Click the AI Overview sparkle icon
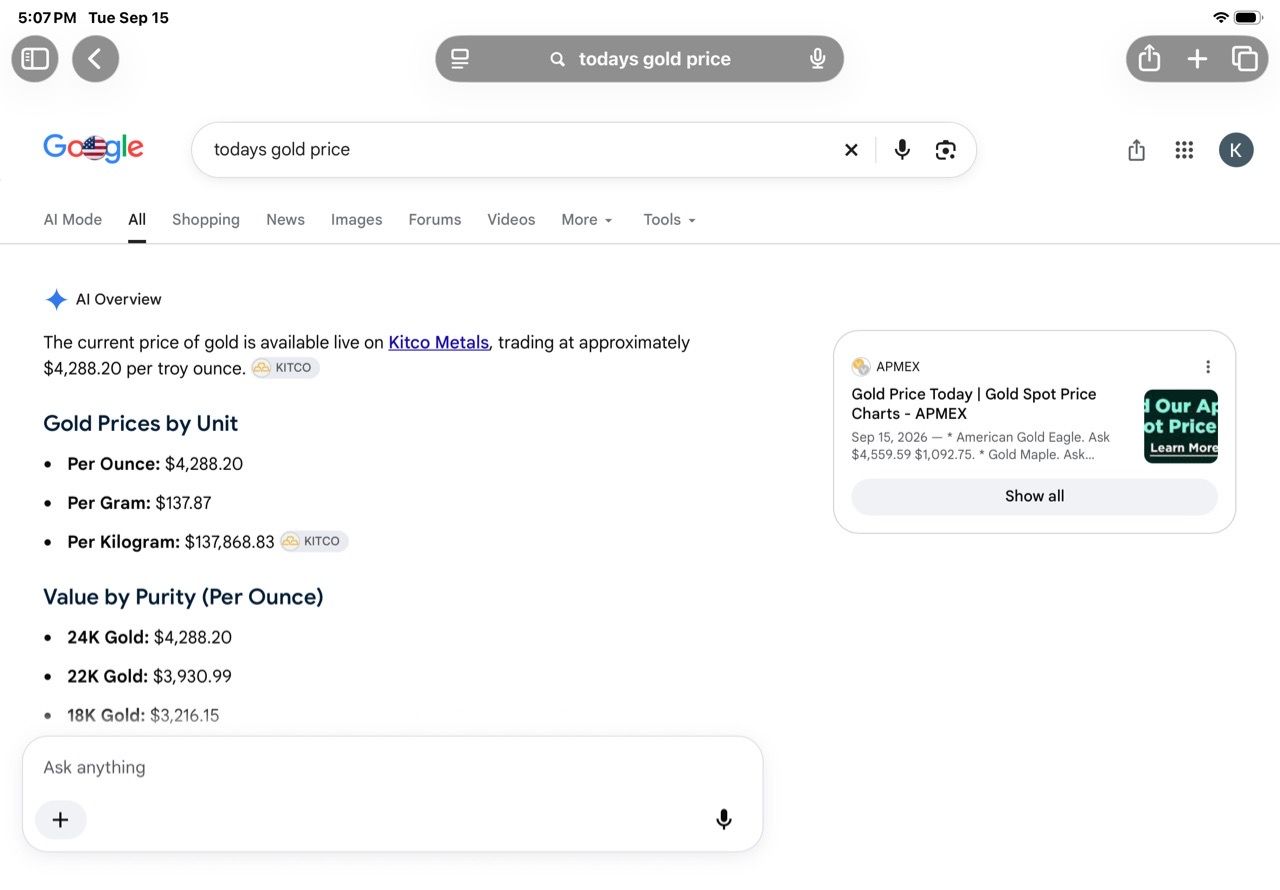The width and height of the screenshot is (1280, 890). [56, 299]
